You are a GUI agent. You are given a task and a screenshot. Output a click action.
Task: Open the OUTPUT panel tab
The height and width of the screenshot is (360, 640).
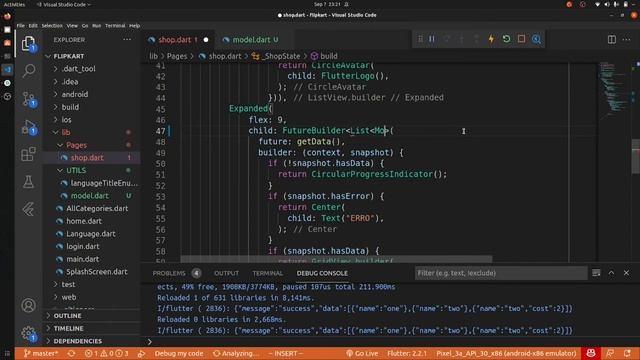[226, 273]
